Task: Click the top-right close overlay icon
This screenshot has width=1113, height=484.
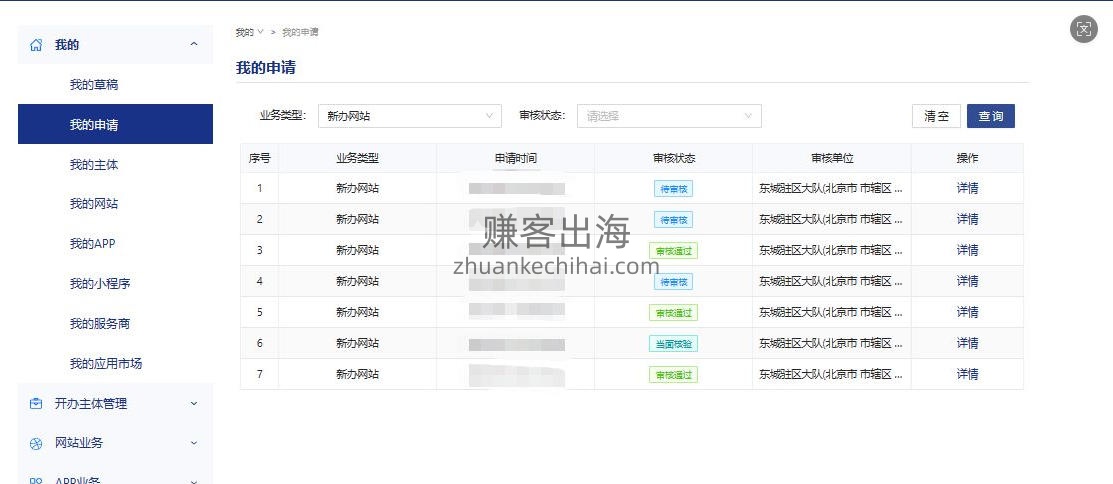Action: pos(1084,29)
